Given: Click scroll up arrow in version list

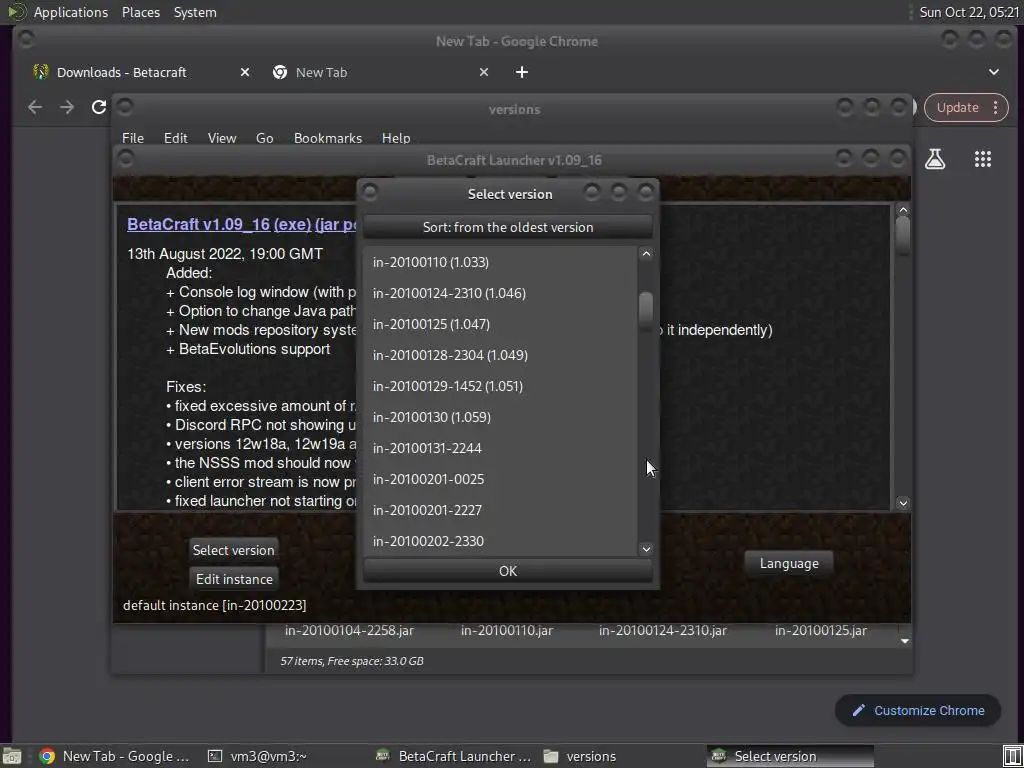Looking at the screenshot, I should [x=646, y=253].
